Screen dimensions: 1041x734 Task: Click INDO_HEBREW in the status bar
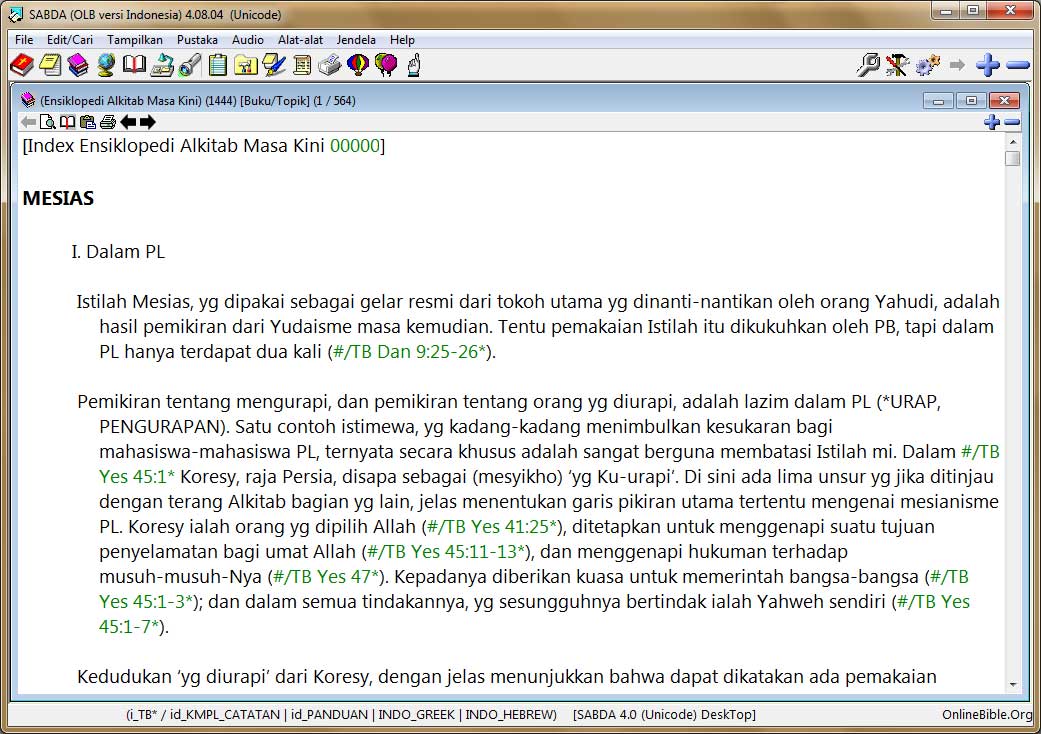pos(509,715)
